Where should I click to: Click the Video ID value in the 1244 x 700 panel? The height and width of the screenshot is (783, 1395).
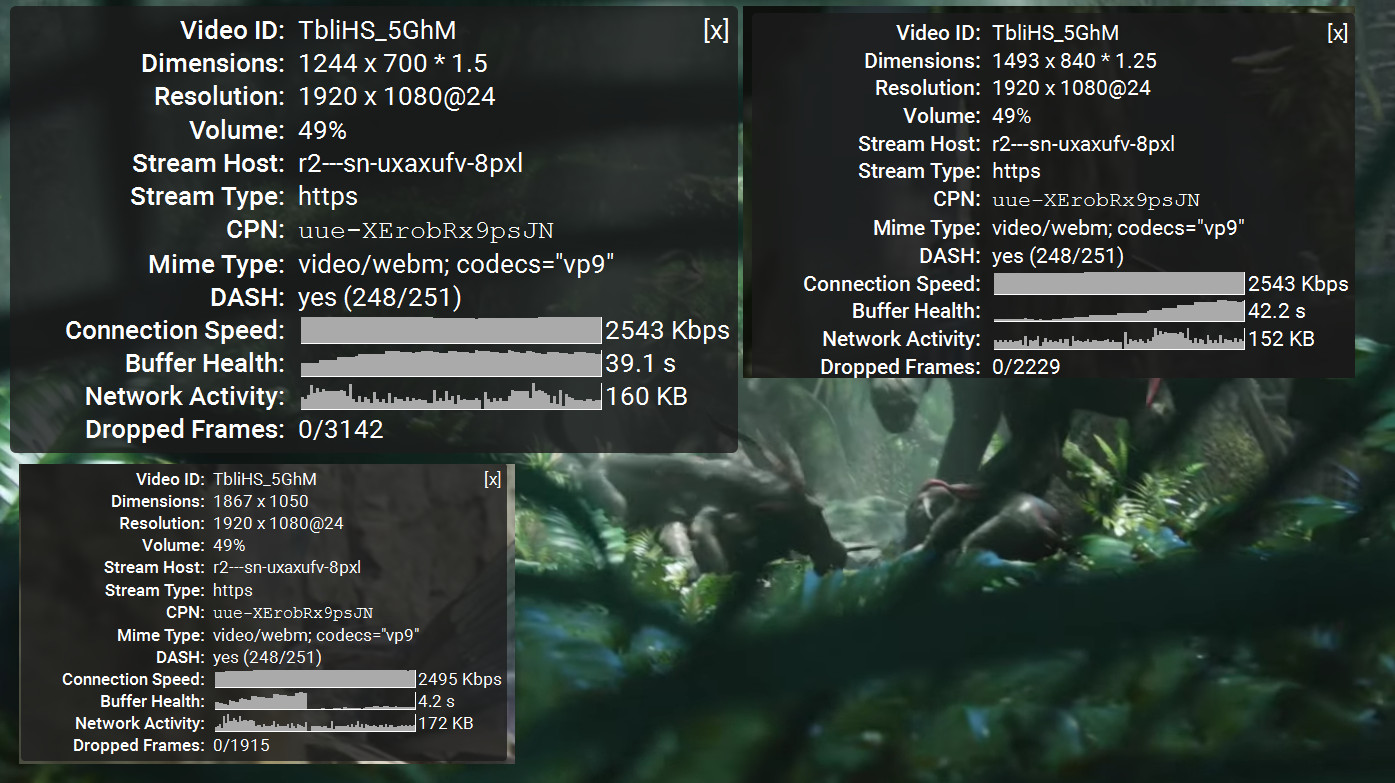378,30
